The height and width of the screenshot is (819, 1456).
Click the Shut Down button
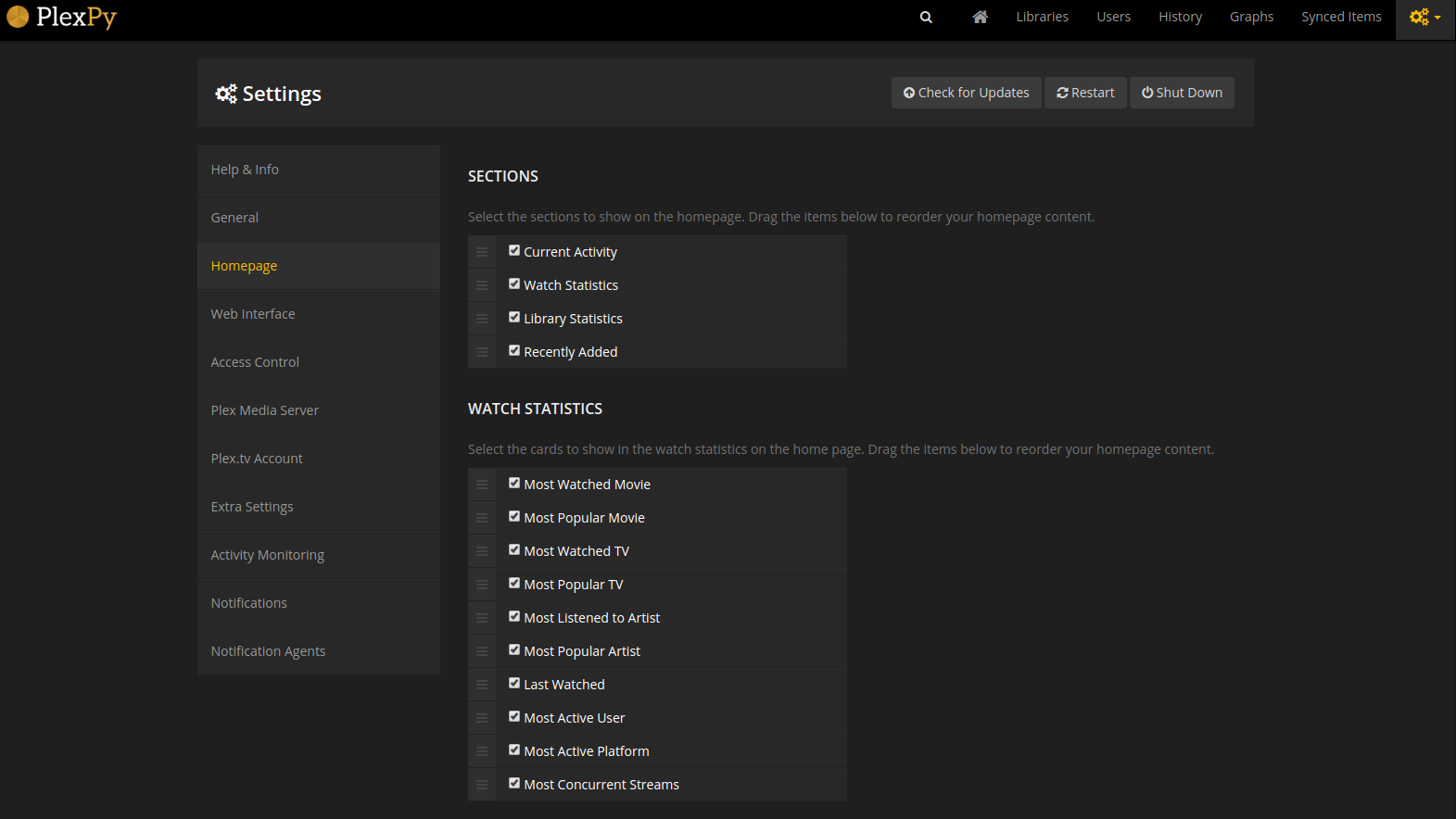pos(1182,93)
